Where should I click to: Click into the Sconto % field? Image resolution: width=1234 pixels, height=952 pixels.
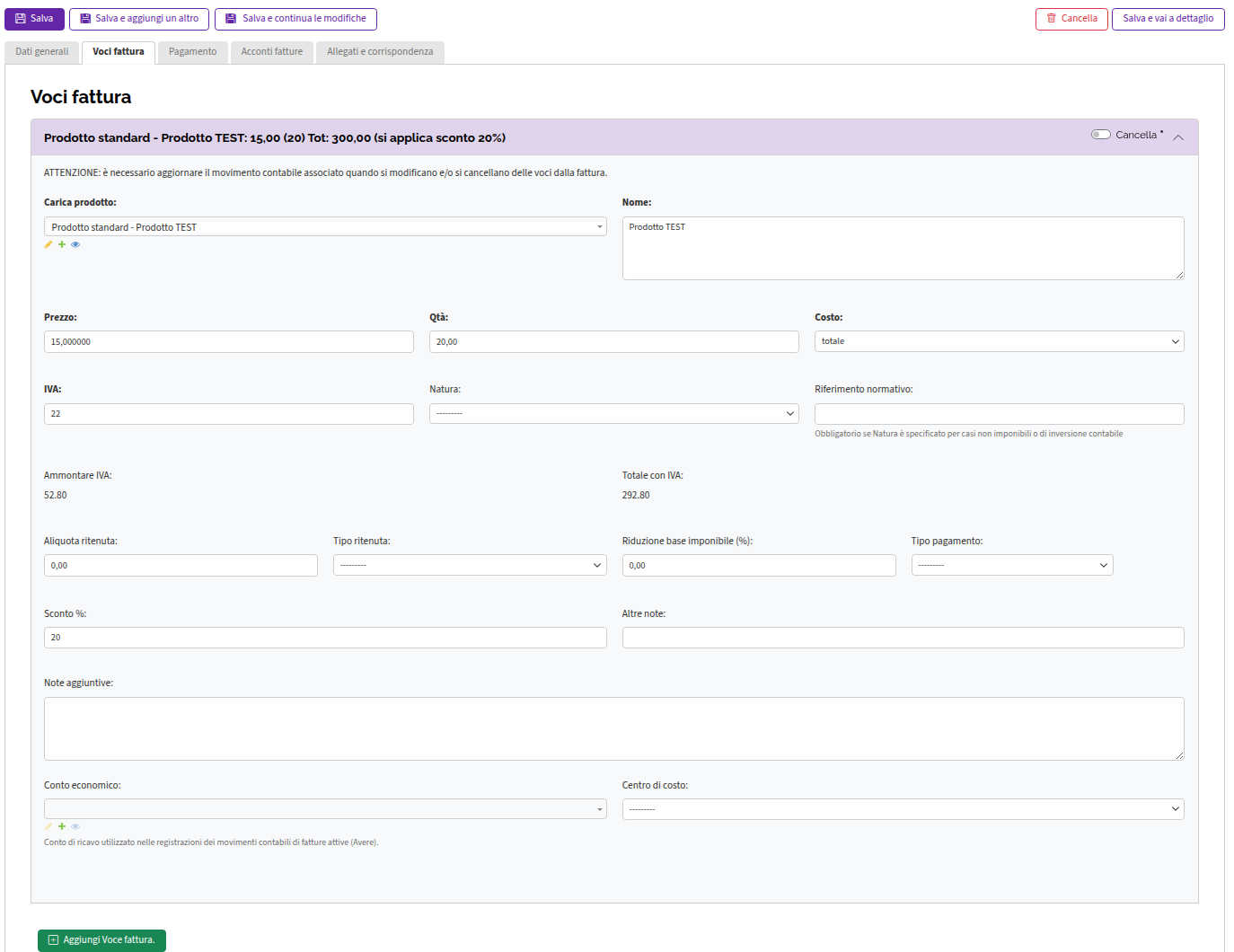pos(325,638)
